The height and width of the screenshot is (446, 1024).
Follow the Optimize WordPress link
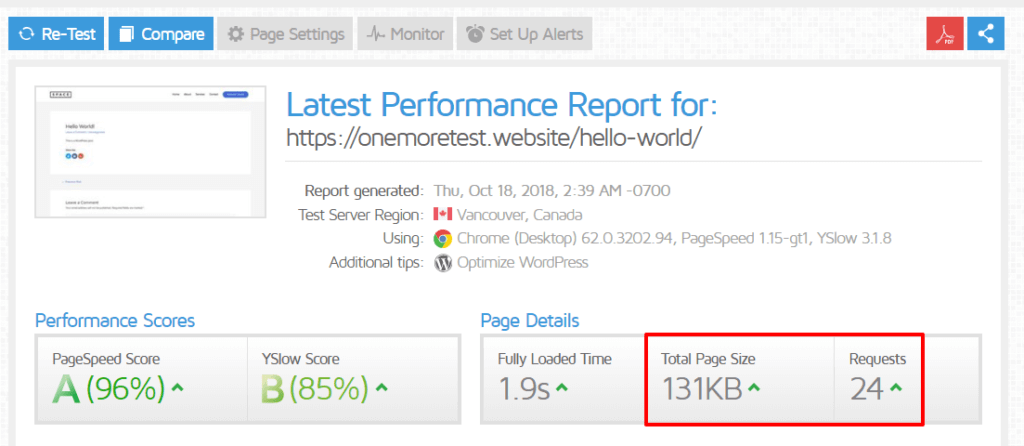coord(522,263)
